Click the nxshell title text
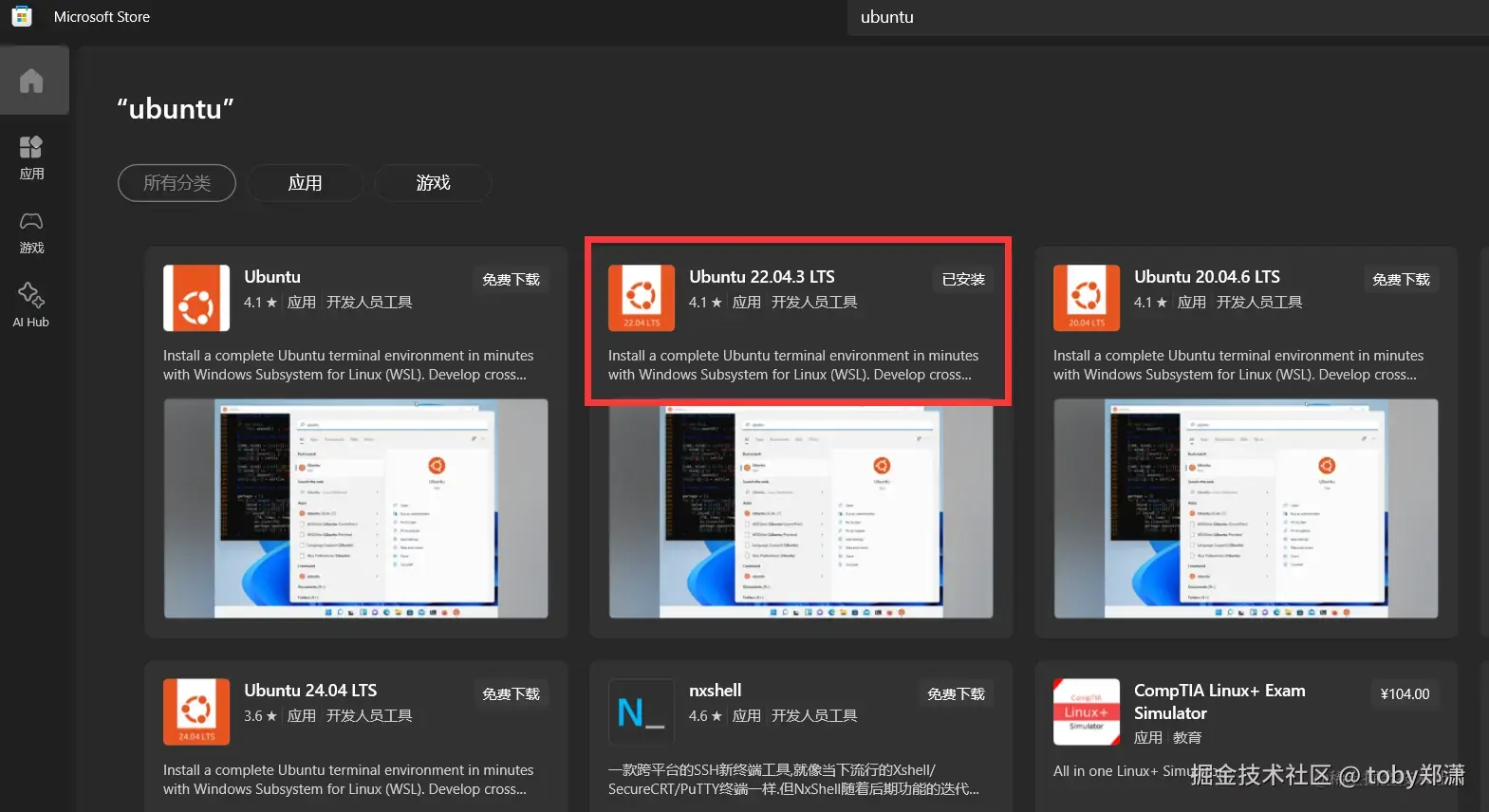The height and width of the screenshot is (812, 1489). point(716,691)
